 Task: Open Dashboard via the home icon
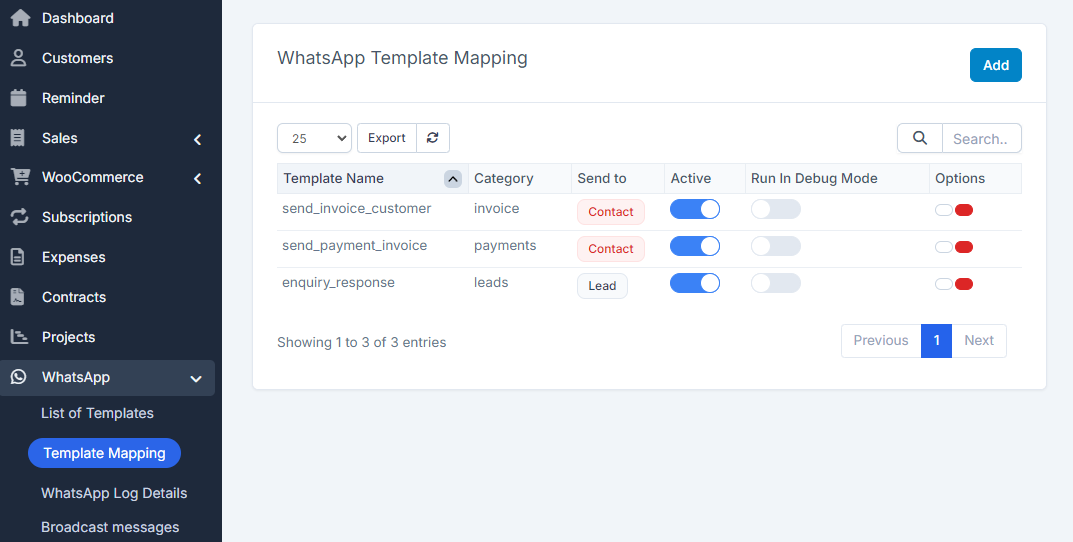(20, 18)
